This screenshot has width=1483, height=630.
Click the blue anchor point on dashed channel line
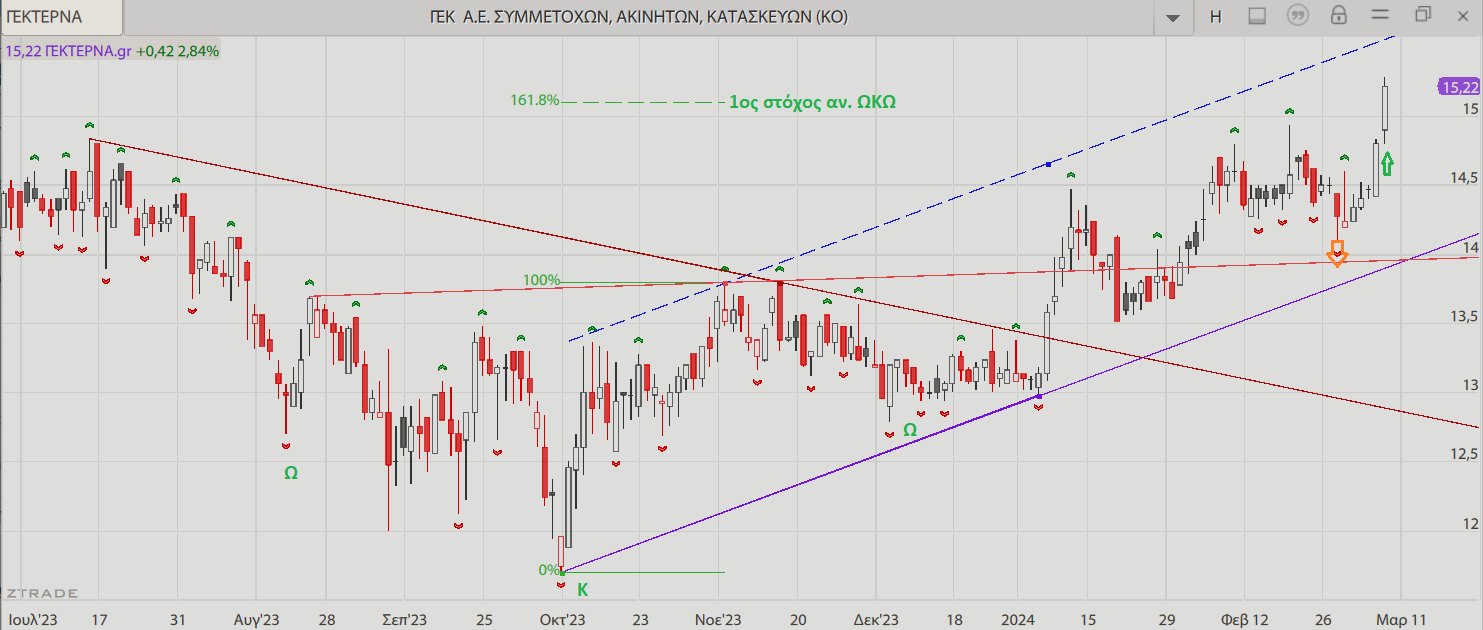tap(1048, 164)
